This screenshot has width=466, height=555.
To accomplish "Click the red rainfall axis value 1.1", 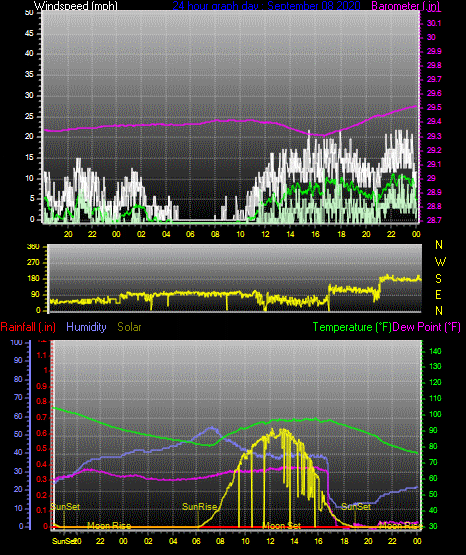I will pos(42,355).
